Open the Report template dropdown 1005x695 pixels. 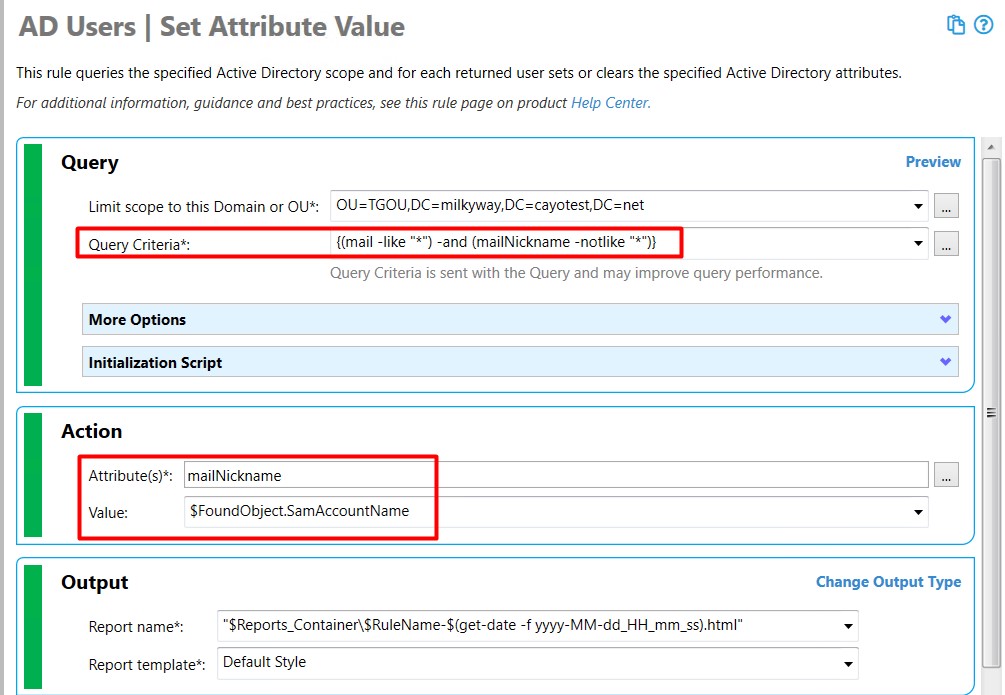848,664
